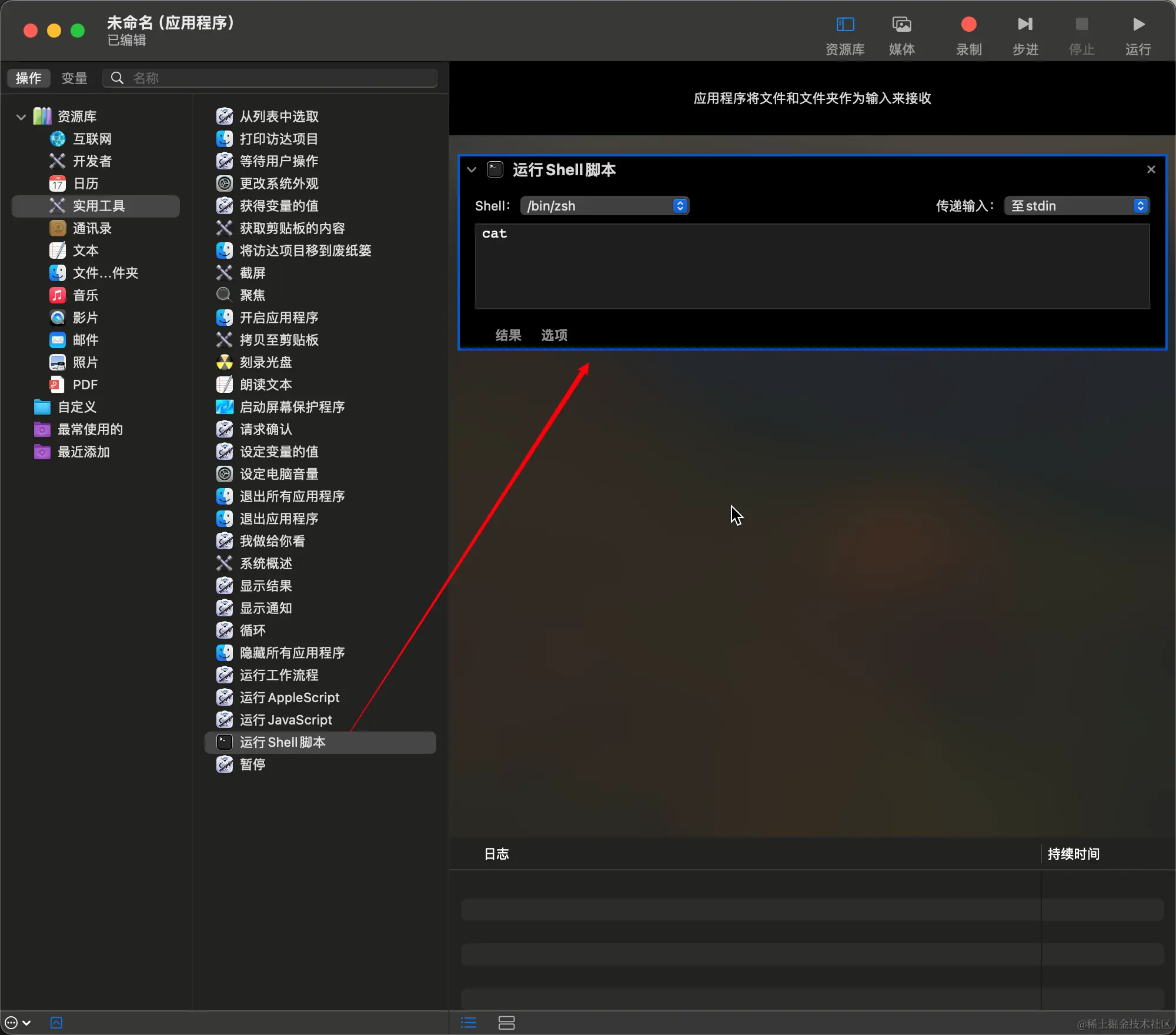1176x1035 pixels.
Task: Open the 传递输入 stdin dropdown
Action: (x=1076, y=206)
